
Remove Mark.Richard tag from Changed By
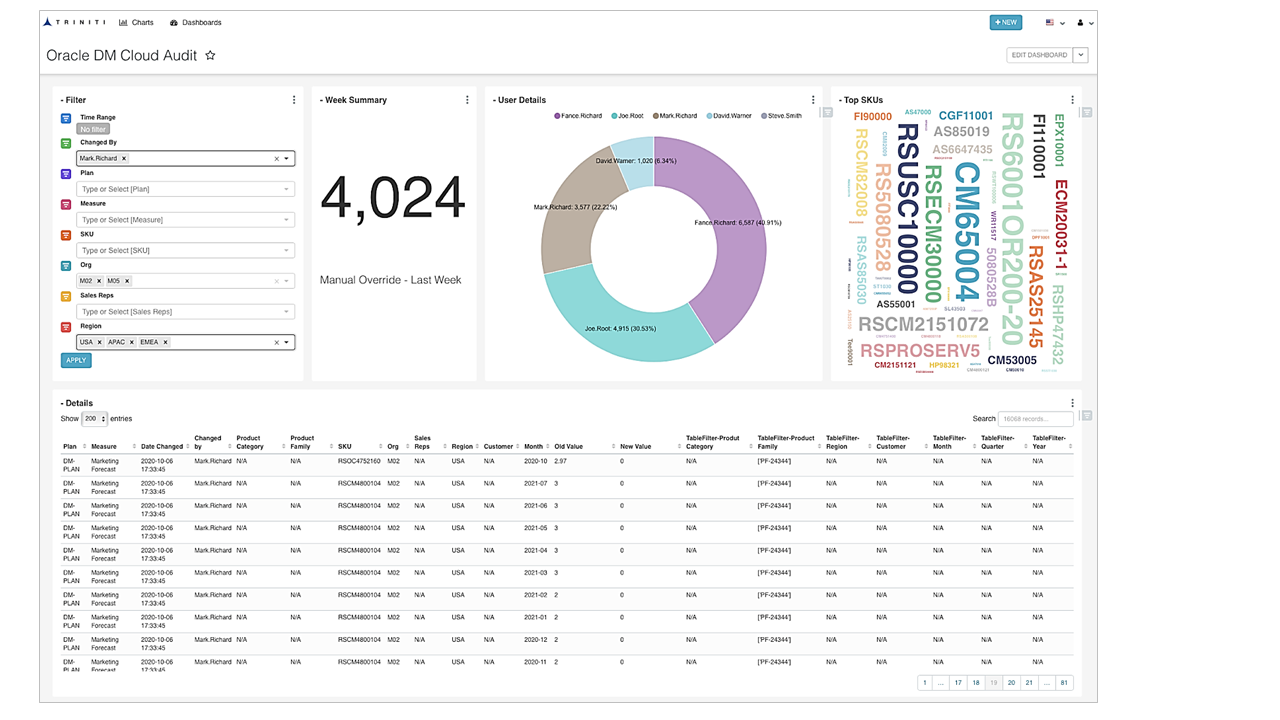tap(124, 159)
